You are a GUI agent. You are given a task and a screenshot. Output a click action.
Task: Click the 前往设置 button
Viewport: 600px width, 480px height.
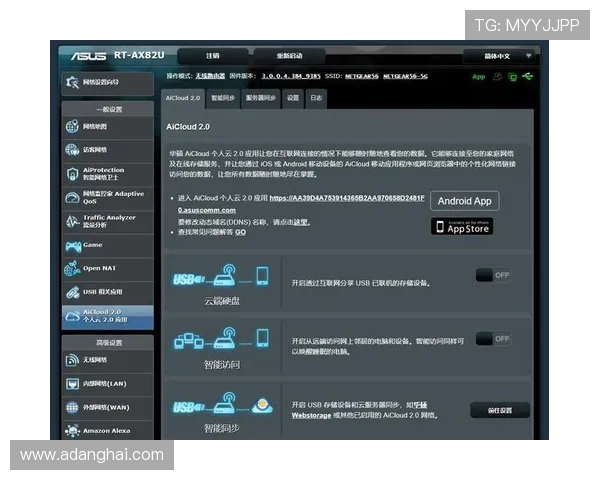pyautogui.click(x=500, y=410)
